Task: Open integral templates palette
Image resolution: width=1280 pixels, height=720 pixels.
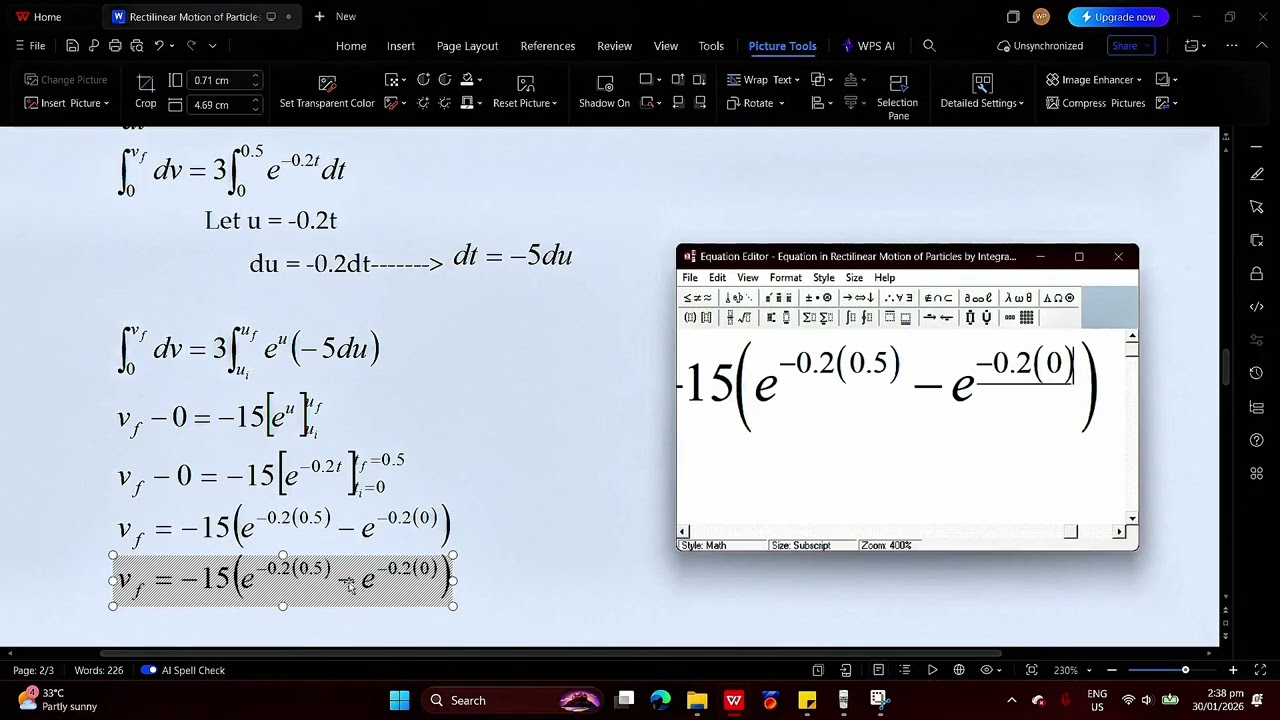Action: (x=858, y=318)
